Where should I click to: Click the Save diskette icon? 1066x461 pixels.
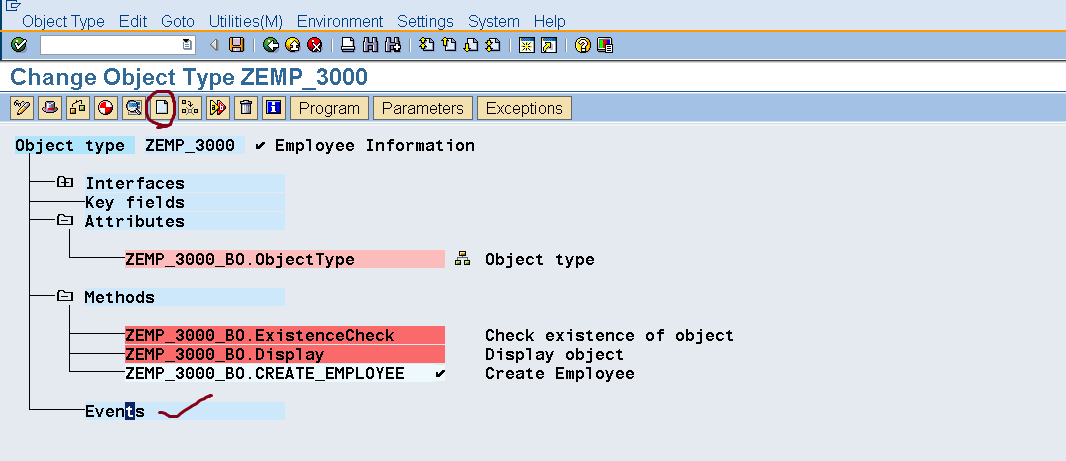pos(236,46)
